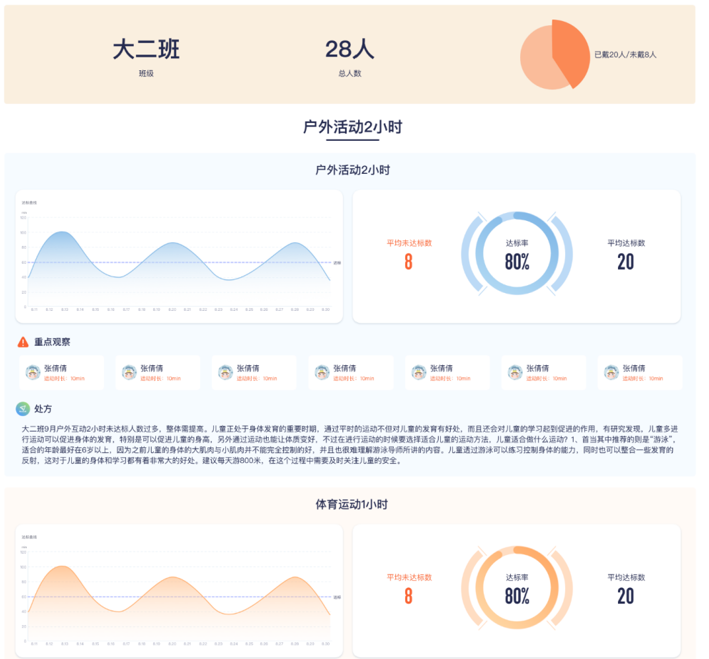Viewport: 709px width, 659px height.
Task: Click the 体育运动1小时 section title
Action: pos(352,504)
